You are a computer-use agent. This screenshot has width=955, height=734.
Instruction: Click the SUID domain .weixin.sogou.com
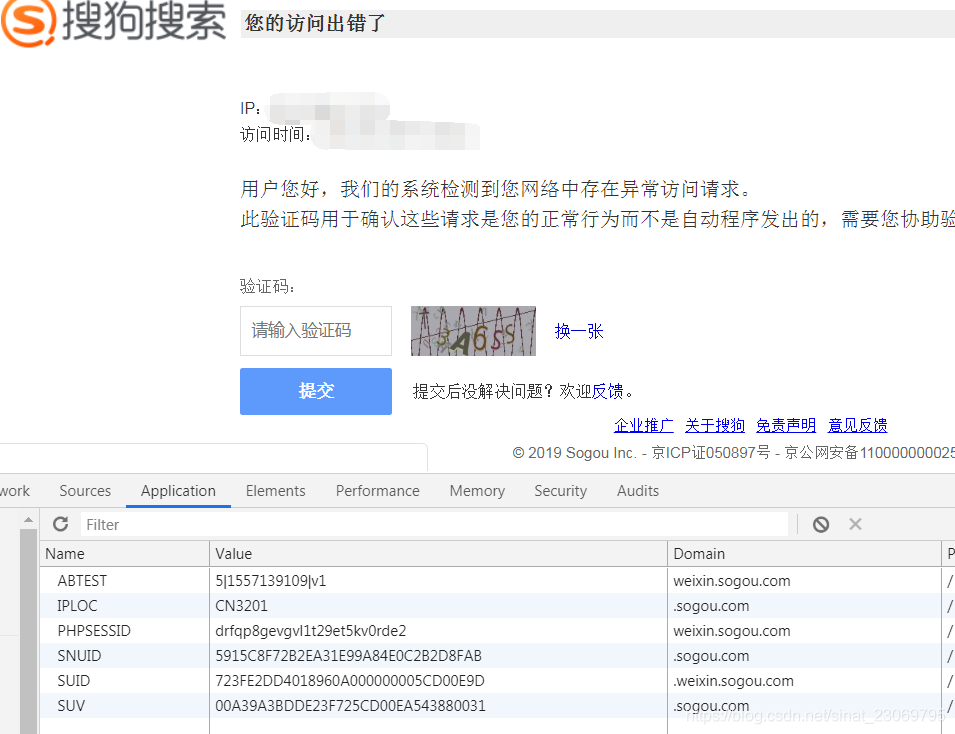point(733,681)
